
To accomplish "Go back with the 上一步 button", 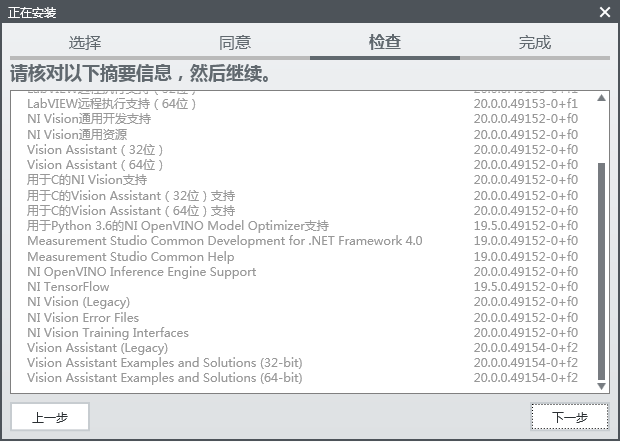I will point(50,417).
